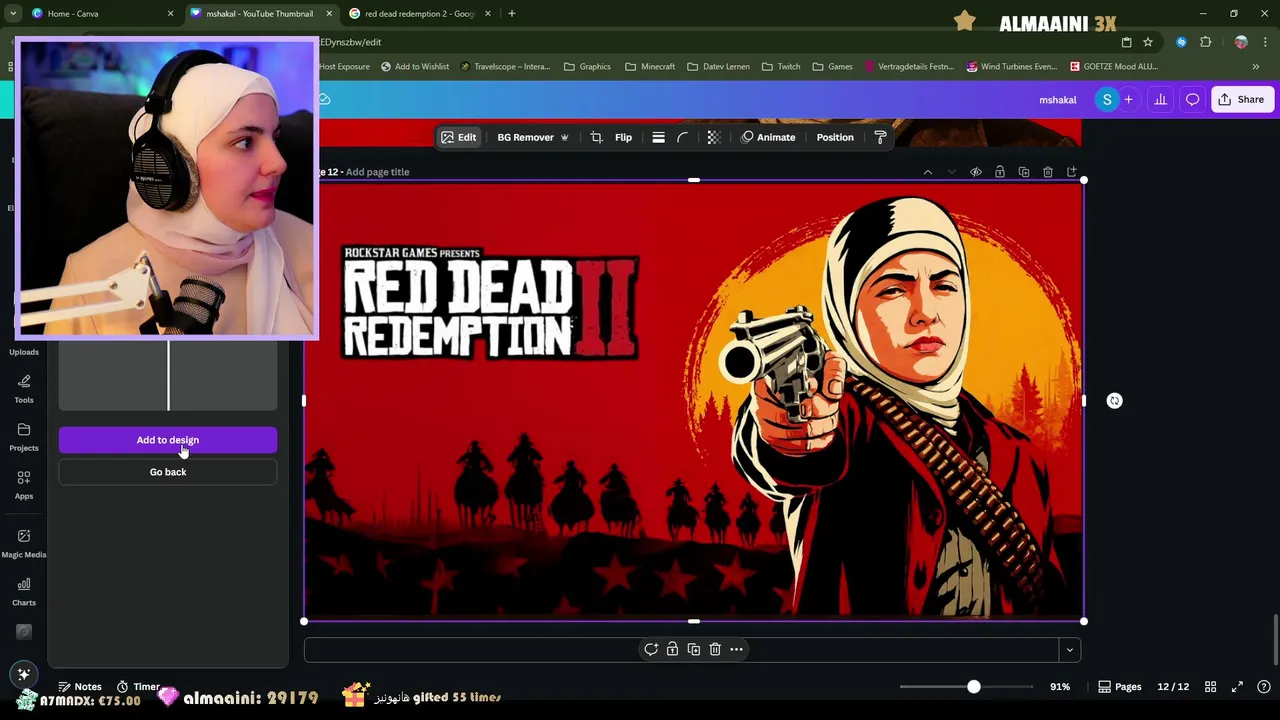Open Chrome three-dot menu

[x=1266, y=42]
